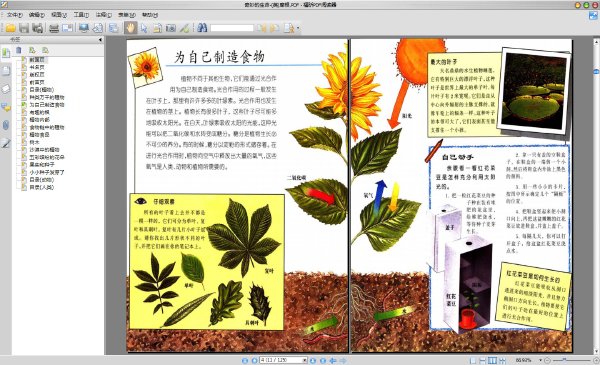Zoom in with the plus button
Viewport: 600px width, 365px height.
tap(596, 360)
